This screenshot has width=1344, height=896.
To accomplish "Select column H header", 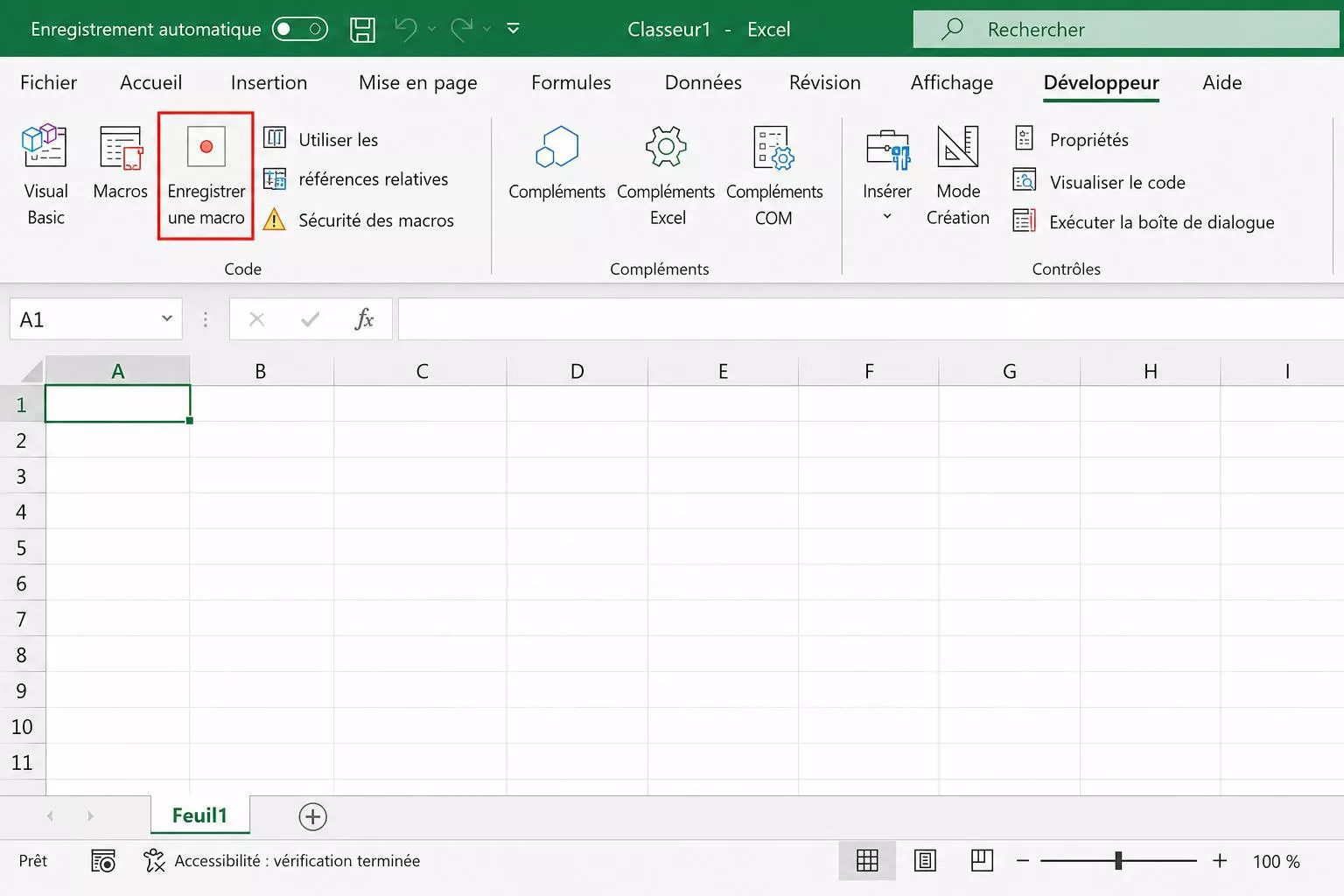I will click(x=1150, y=371).
